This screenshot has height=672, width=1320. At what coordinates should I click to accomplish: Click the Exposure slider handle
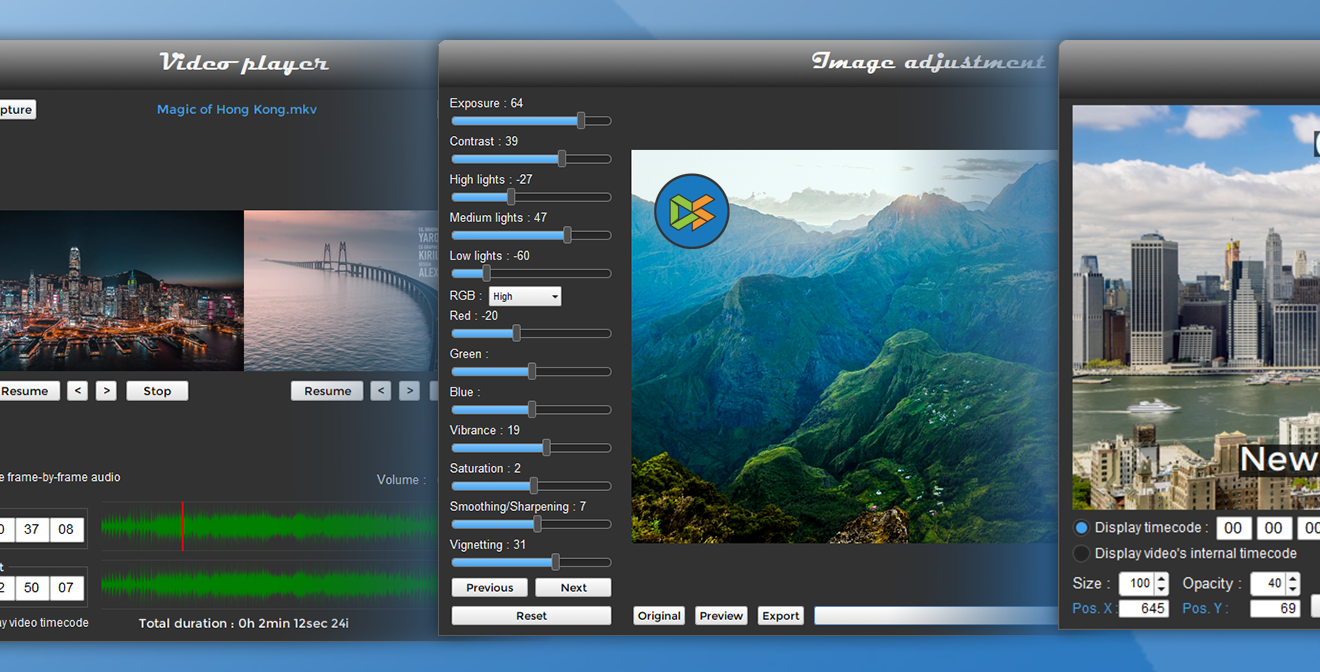coord(581,120)
